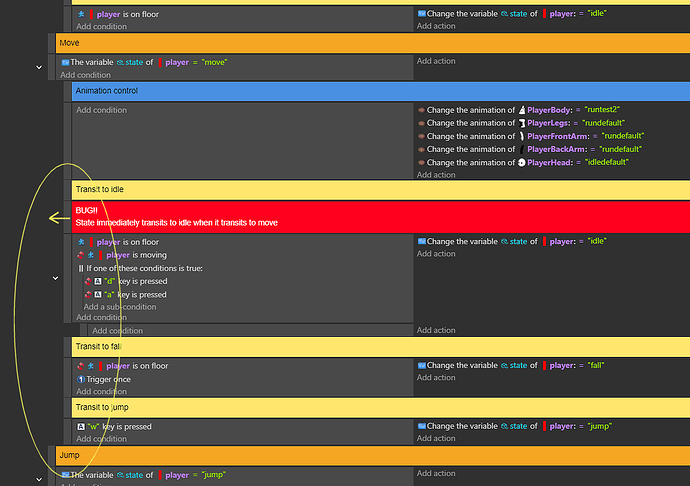The height and width of the screenshot is (486, 690).
Task: Click the PlayerFrontArm object icon
Action: 522,136
